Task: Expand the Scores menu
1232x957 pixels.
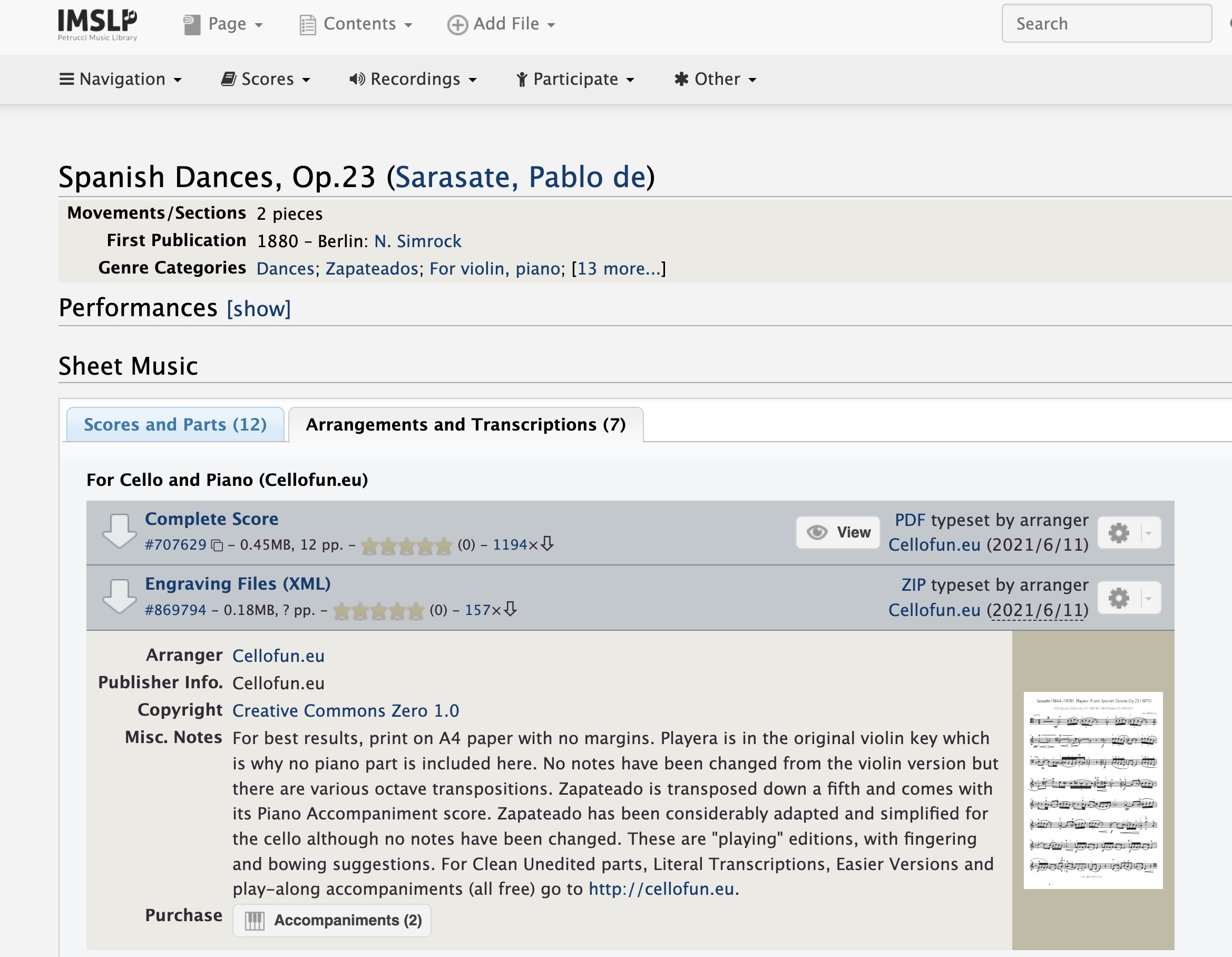Action: tap(266, 79)
